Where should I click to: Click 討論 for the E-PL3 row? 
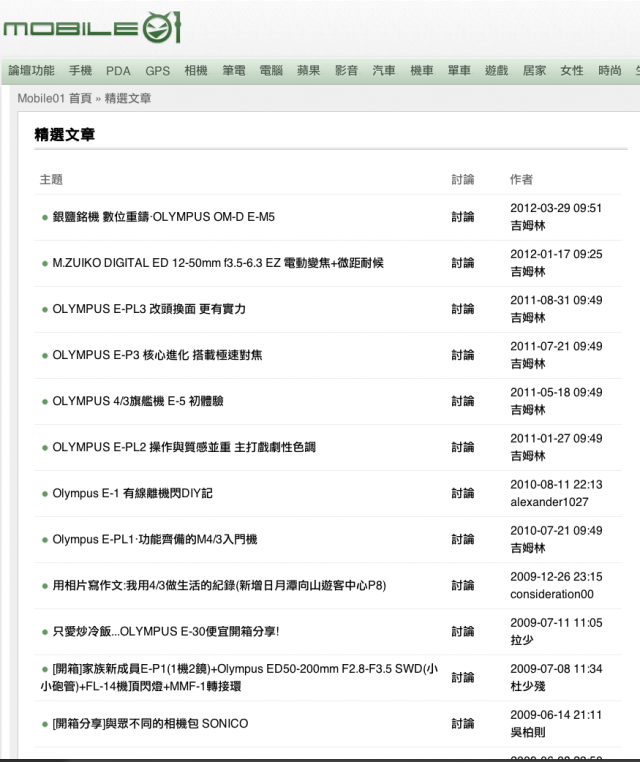462,309
